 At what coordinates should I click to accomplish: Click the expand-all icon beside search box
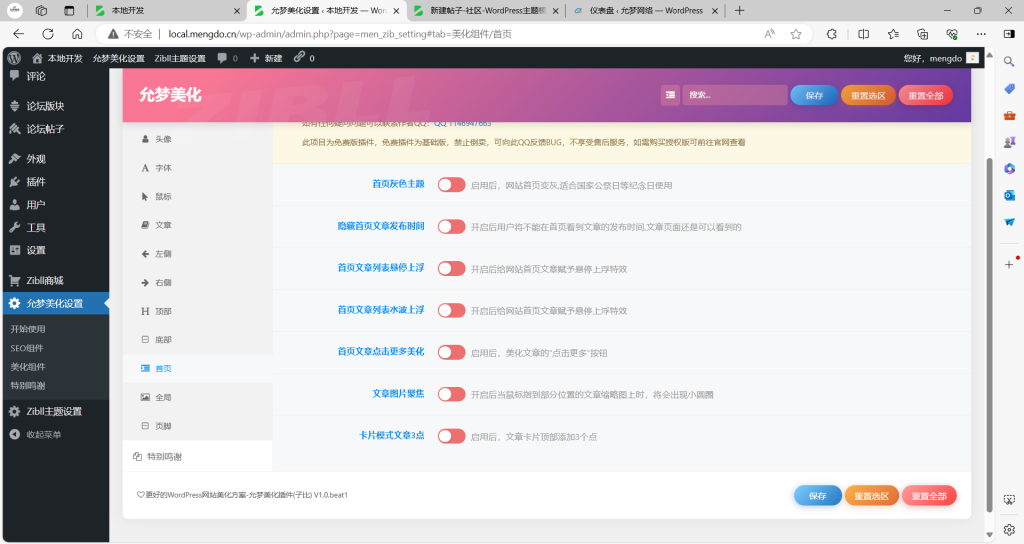tap(670, 96)
